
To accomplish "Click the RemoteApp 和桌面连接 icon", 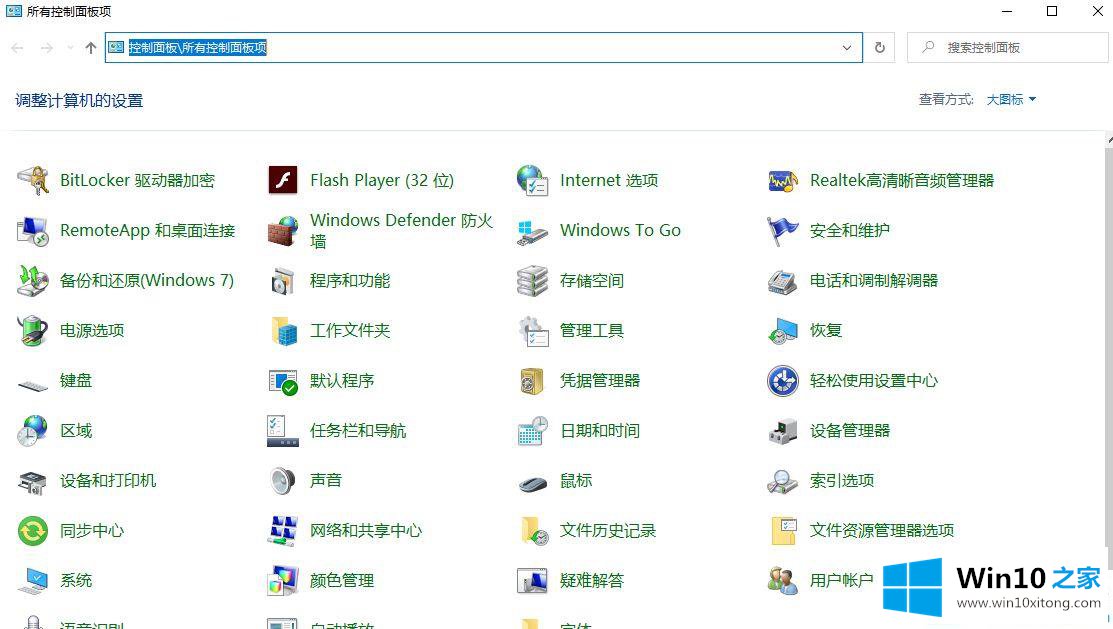I will click(x=33, y=231).
